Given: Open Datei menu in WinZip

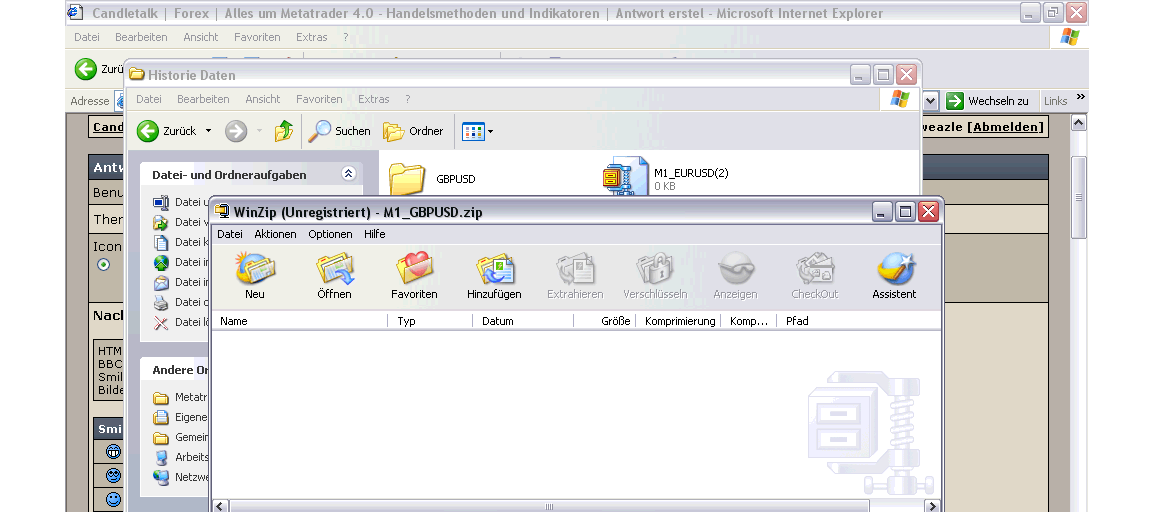Looking at the screenshot, I should tap(230, 234).
